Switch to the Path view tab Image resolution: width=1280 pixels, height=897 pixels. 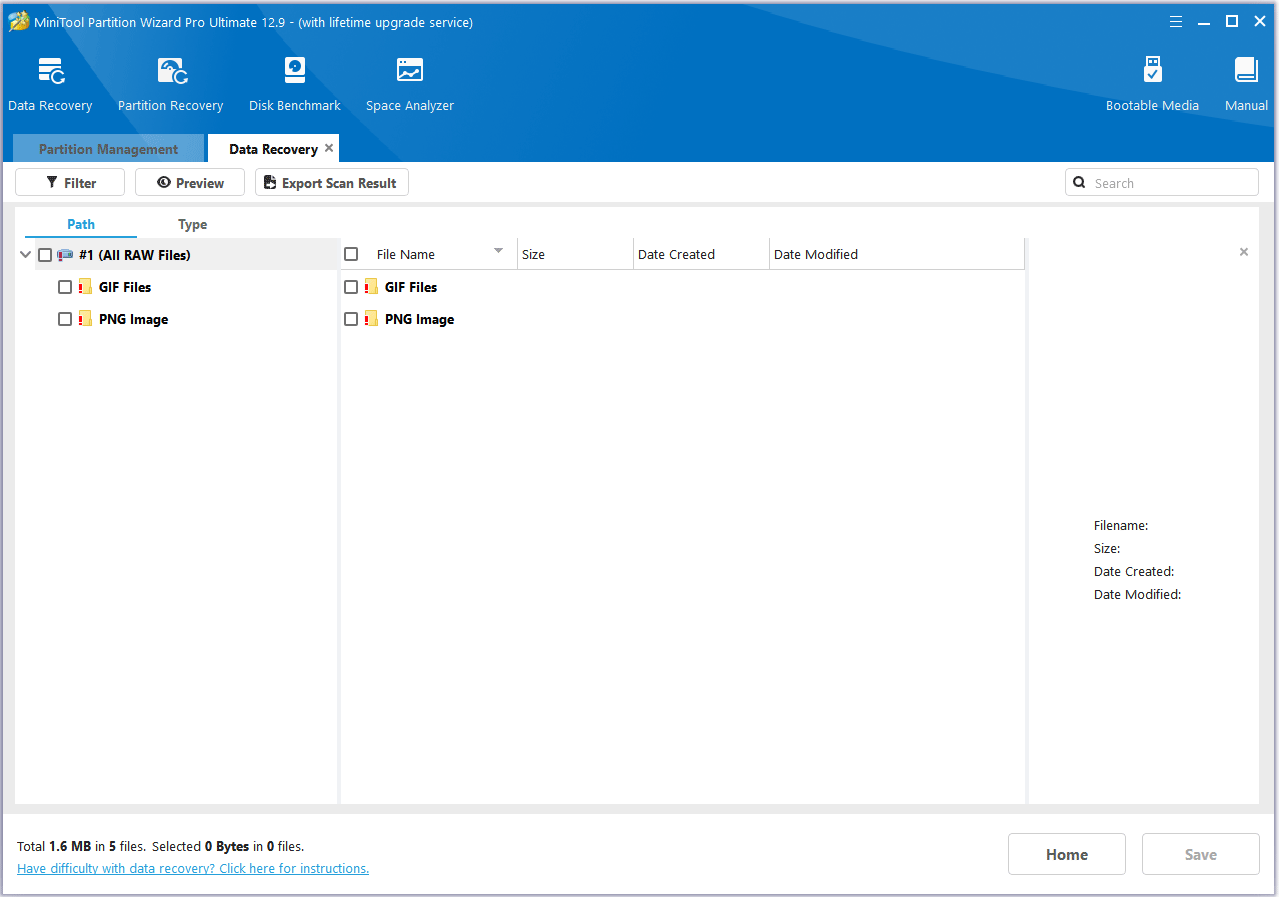point(81,224)
